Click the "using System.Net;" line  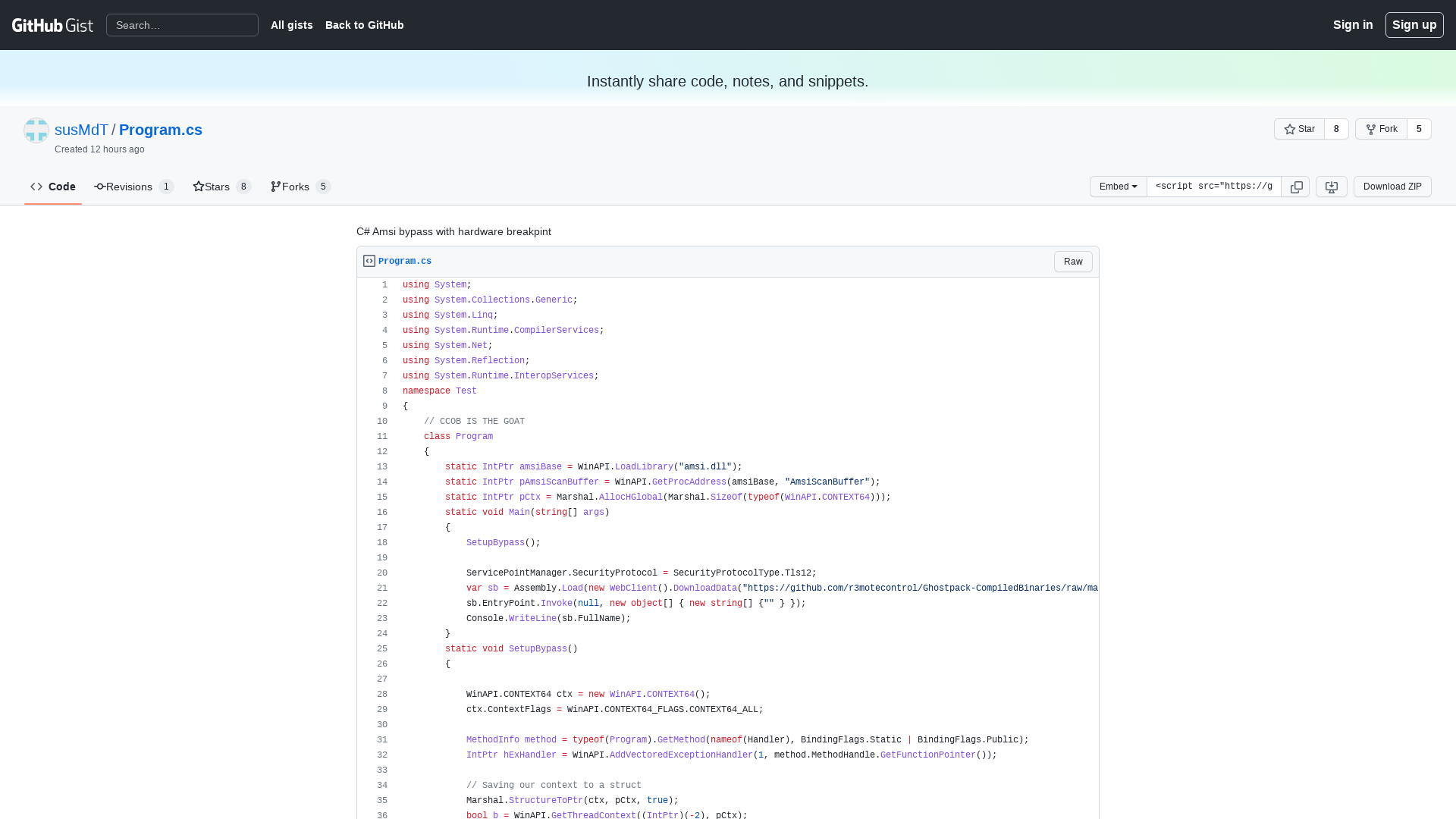pyautogui.click(x=447, y=346)
